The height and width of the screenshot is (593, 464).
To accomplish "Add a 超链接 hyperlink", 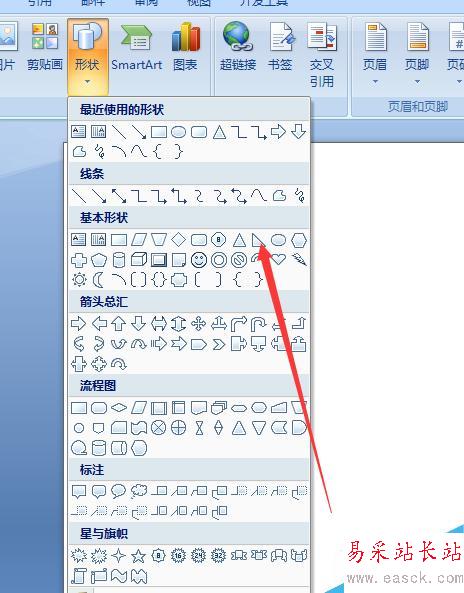I will (x=238, y=47).
